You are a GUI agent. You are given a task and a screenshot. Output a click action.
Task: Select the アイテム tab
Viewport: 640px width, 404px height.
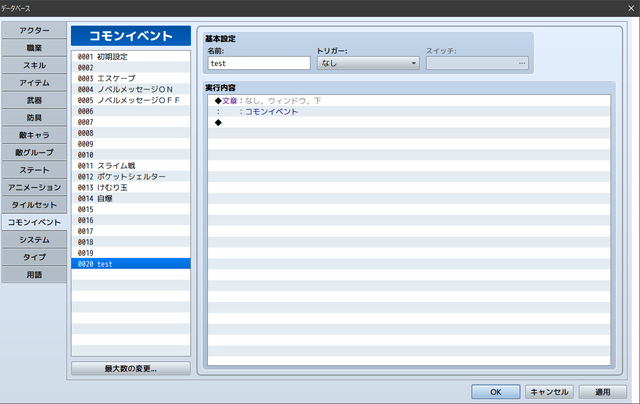click(34, 83)
